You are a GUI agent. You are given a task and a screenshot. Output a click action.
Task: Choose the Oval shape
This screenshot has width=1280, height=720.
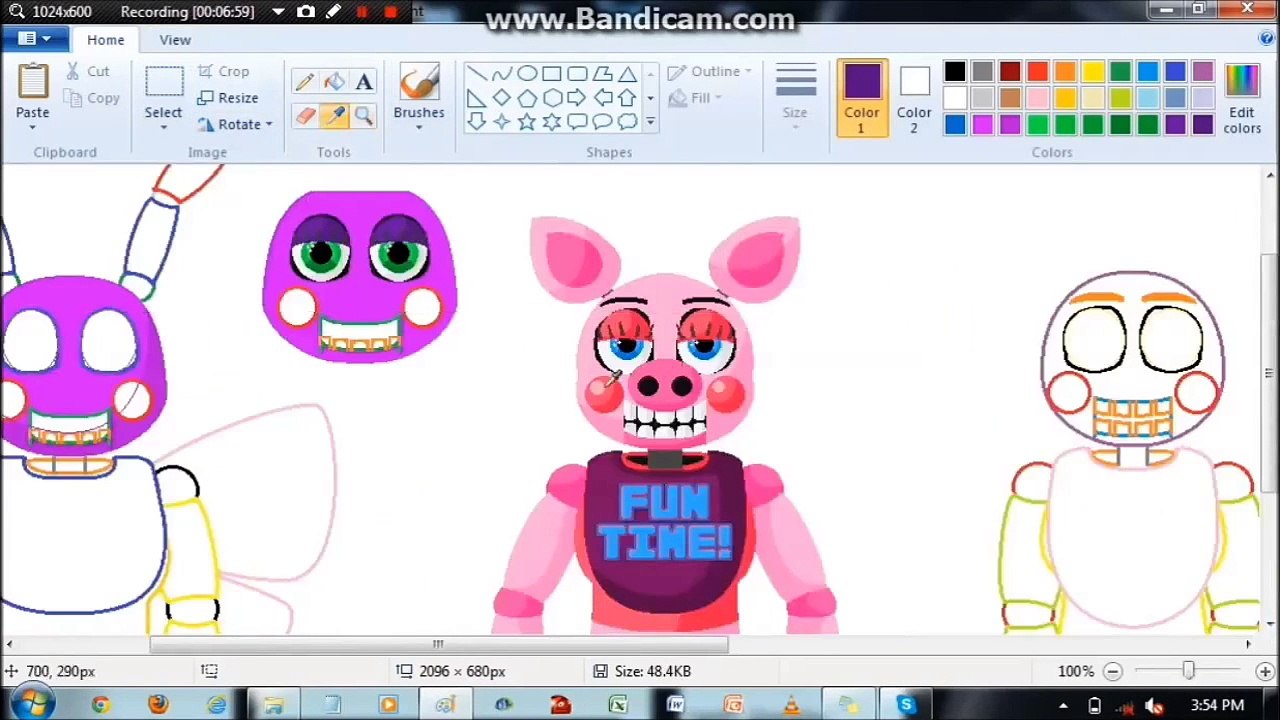pyautogui.click(x=526, y=74)
